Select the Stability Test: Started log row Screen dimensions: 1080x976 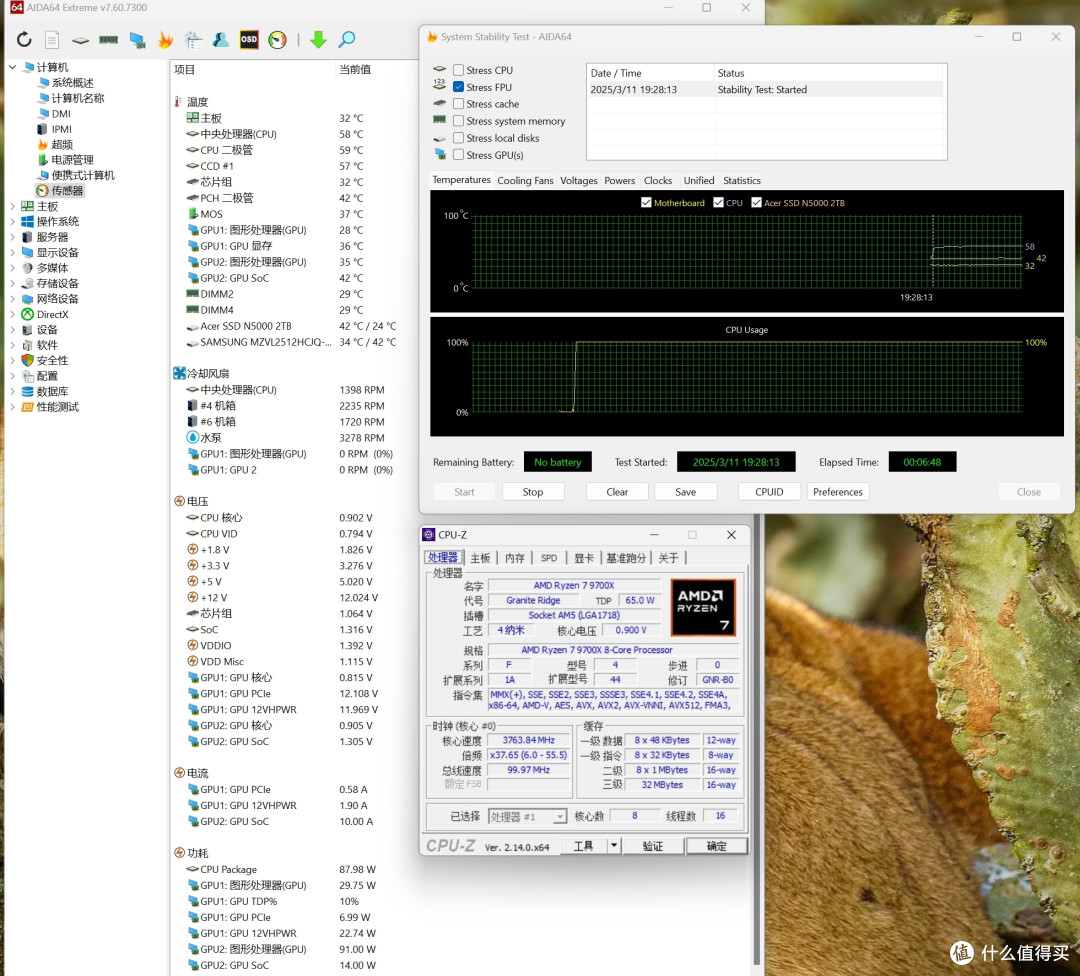tap(766, 90)
